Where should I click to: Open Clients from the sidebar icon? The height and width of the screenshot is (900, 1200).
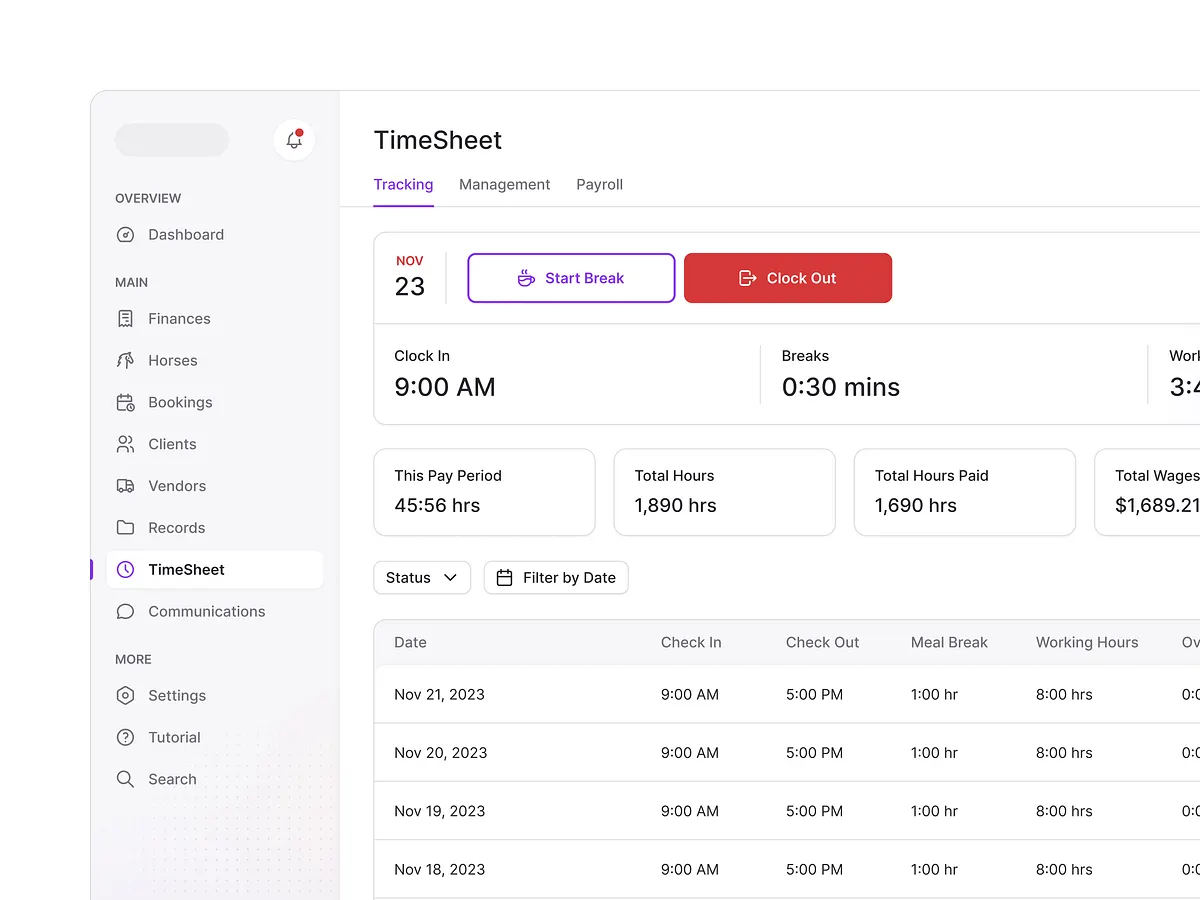pyautogui.click(x=125, y=444)
